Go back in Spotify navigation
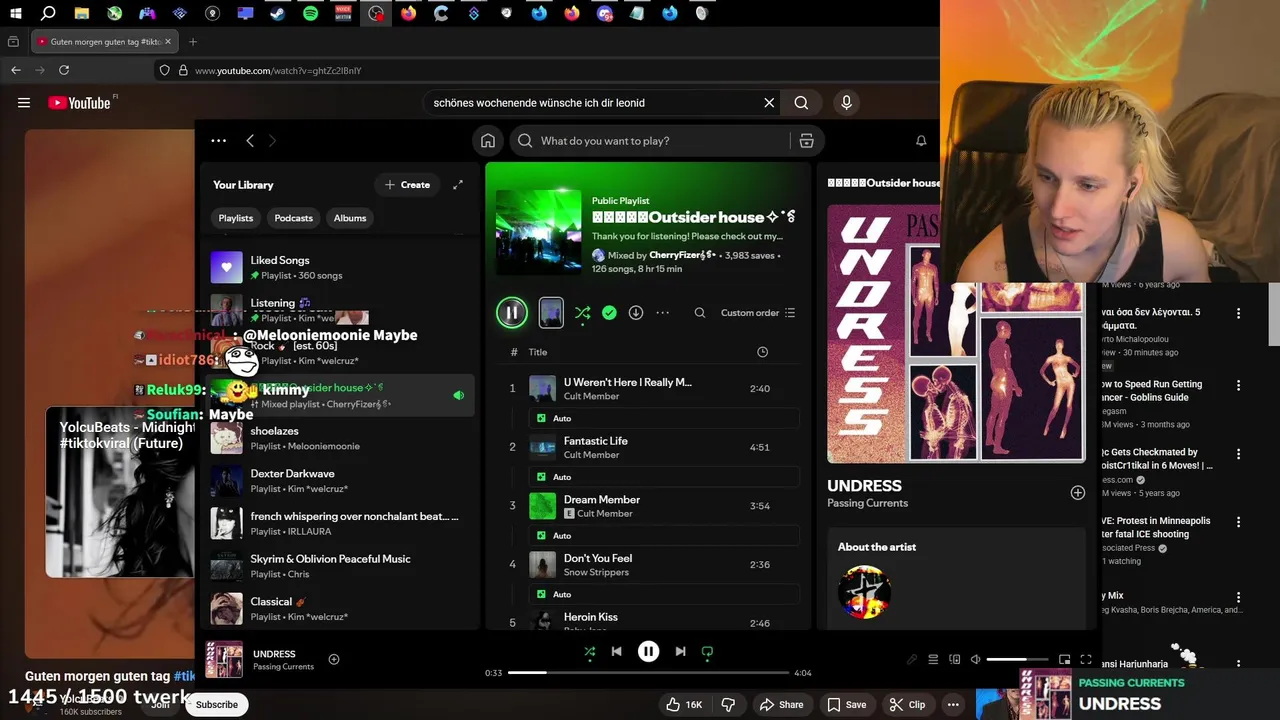The height and width of the screenshot is (720, 1280). (x=250, y=141)
